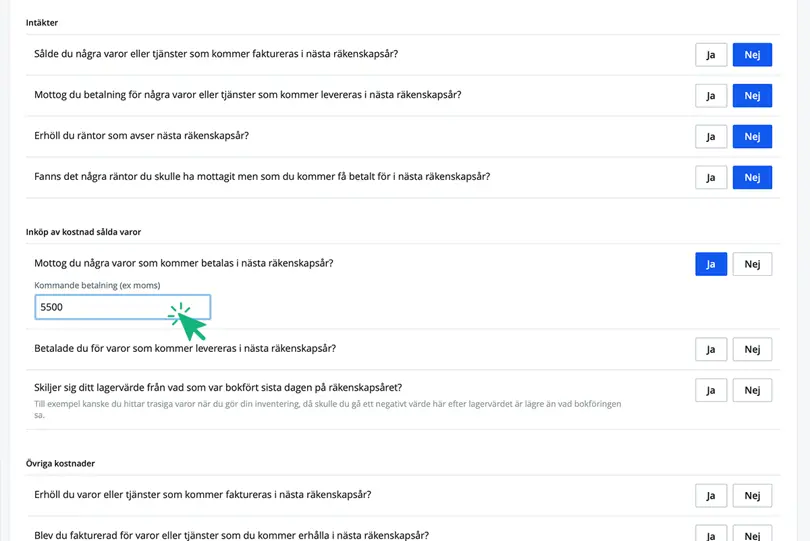Choose Ja for 'Mottog du betalning' question
This screenshot has width=810, height=541.
(710, 96)
